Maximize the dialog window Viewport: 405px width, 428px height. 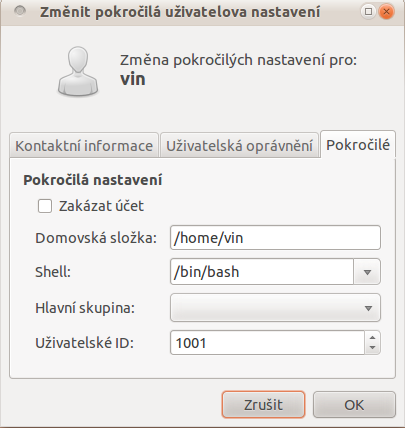[368, 12]
